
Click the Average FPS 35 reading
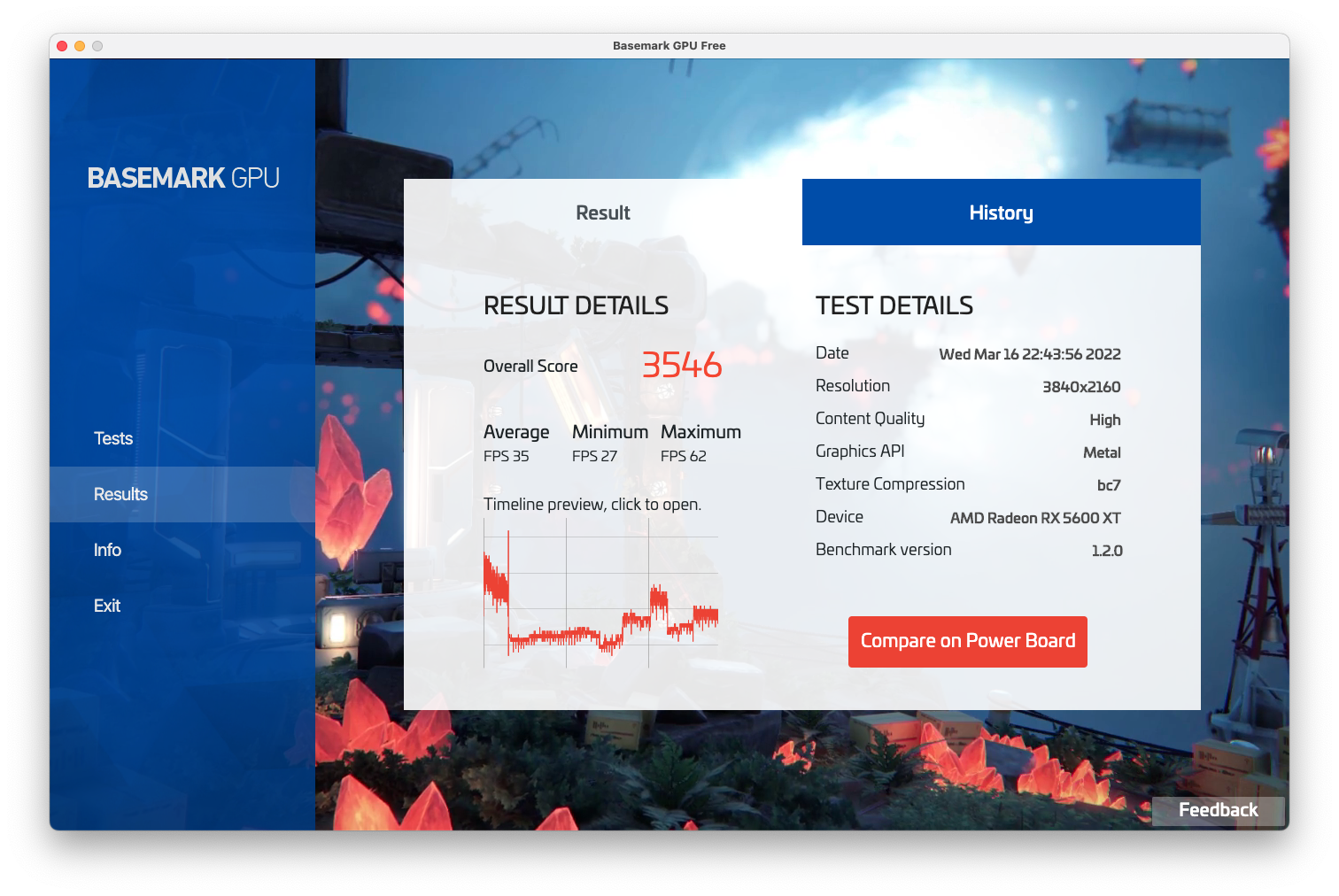(507, 456)
